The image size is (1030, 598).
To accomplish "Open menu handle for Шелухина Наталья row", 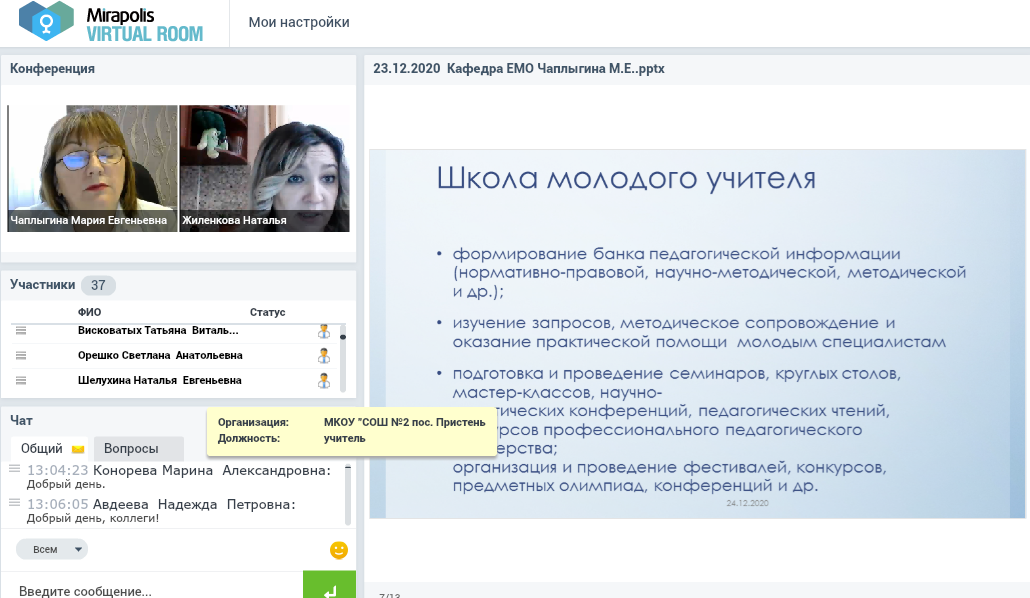I will click(x=21, y=380).
